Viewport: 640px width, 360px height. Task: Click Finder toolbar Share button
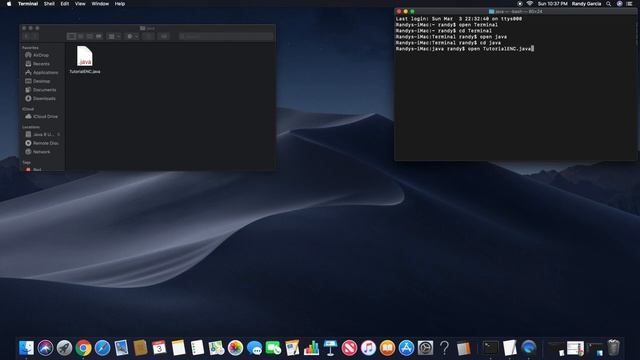149,36
